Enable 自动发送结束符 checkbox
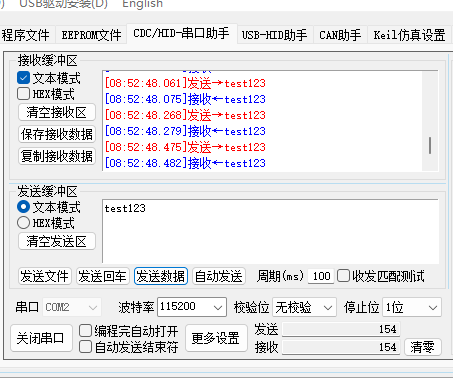Screen dimensions: 453x382 tap(85, 347)
